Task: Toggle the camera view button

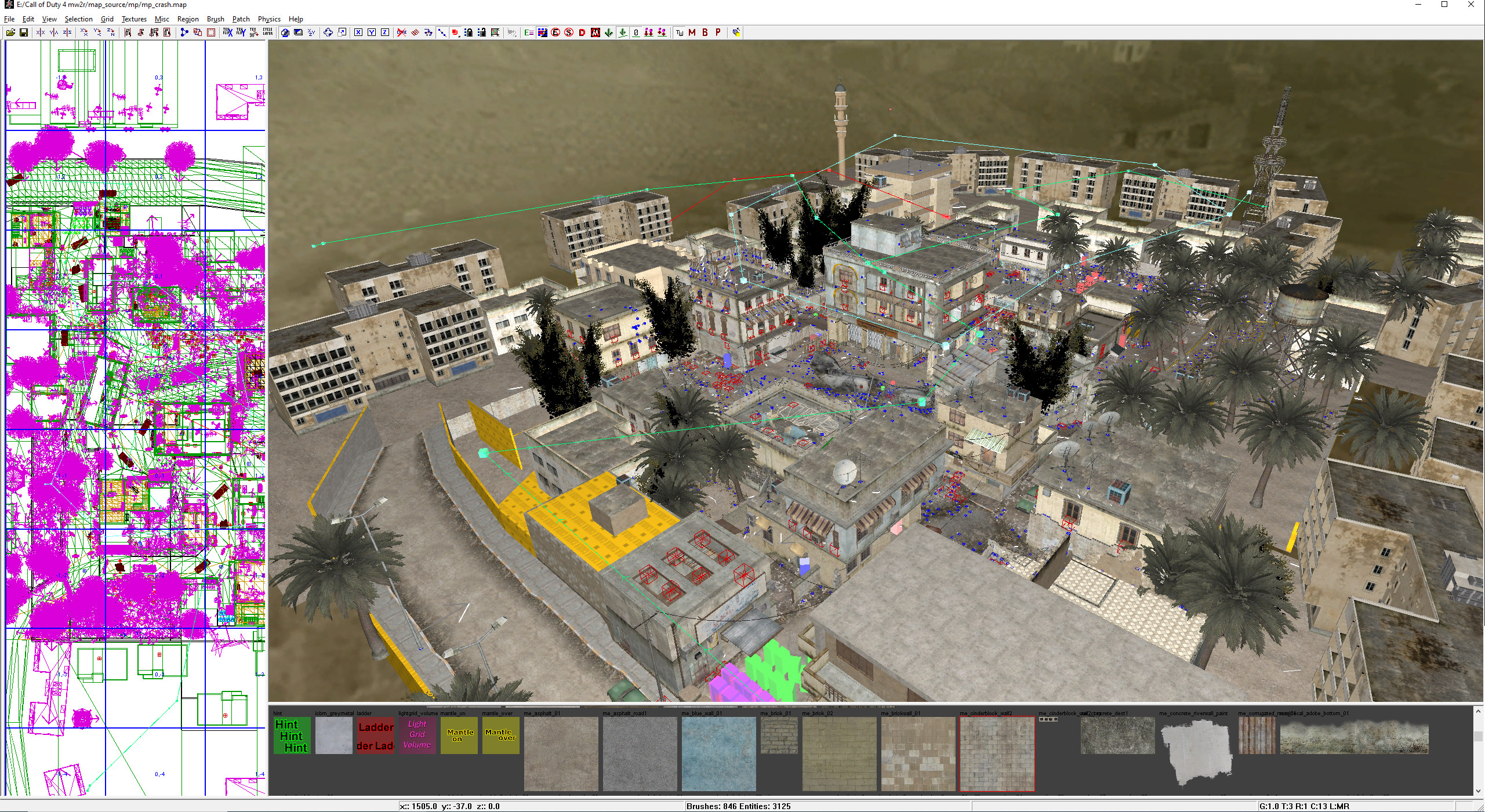Action: click(x=284, y=32)
